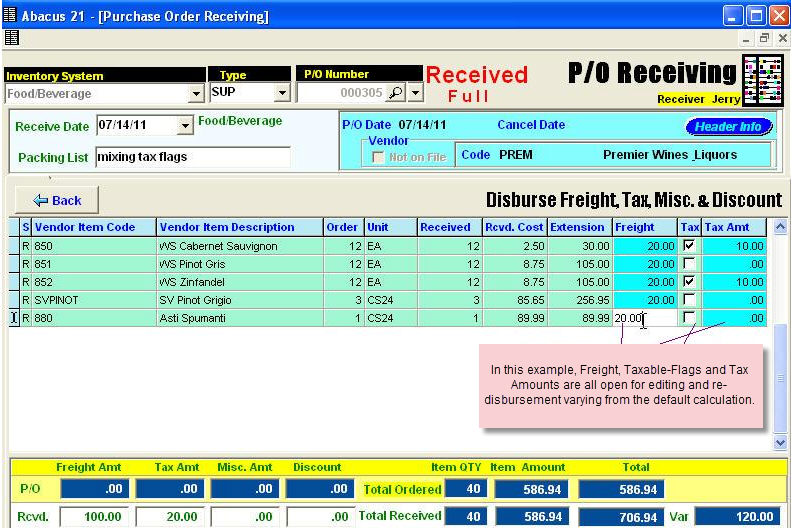792x528 pixels.
Task: Toggle Tax checkbox for item 852
Action: point(688,281)
